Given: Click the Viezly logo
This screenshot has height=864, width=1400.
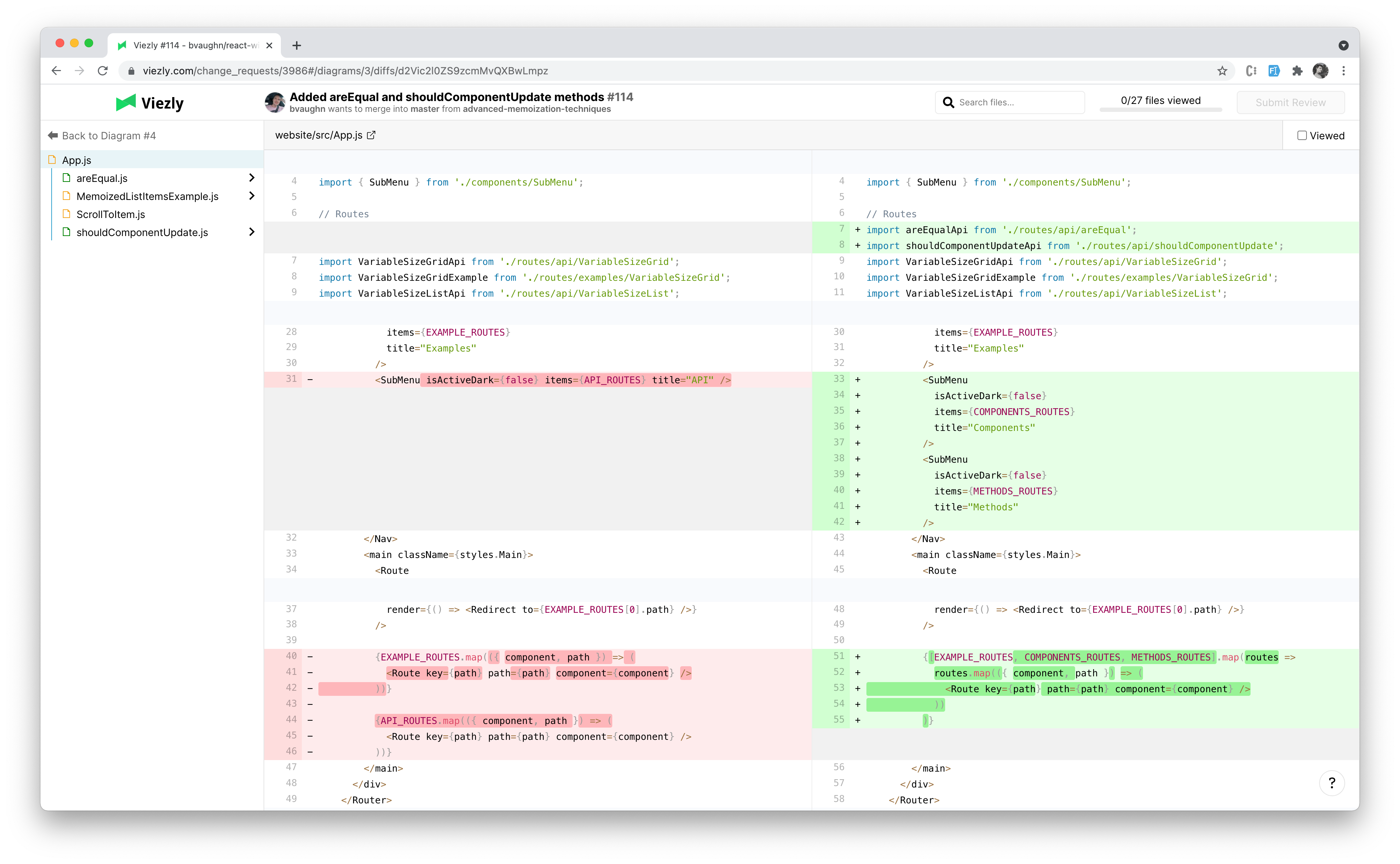Looking at the screenshot, I should [150, 103].
